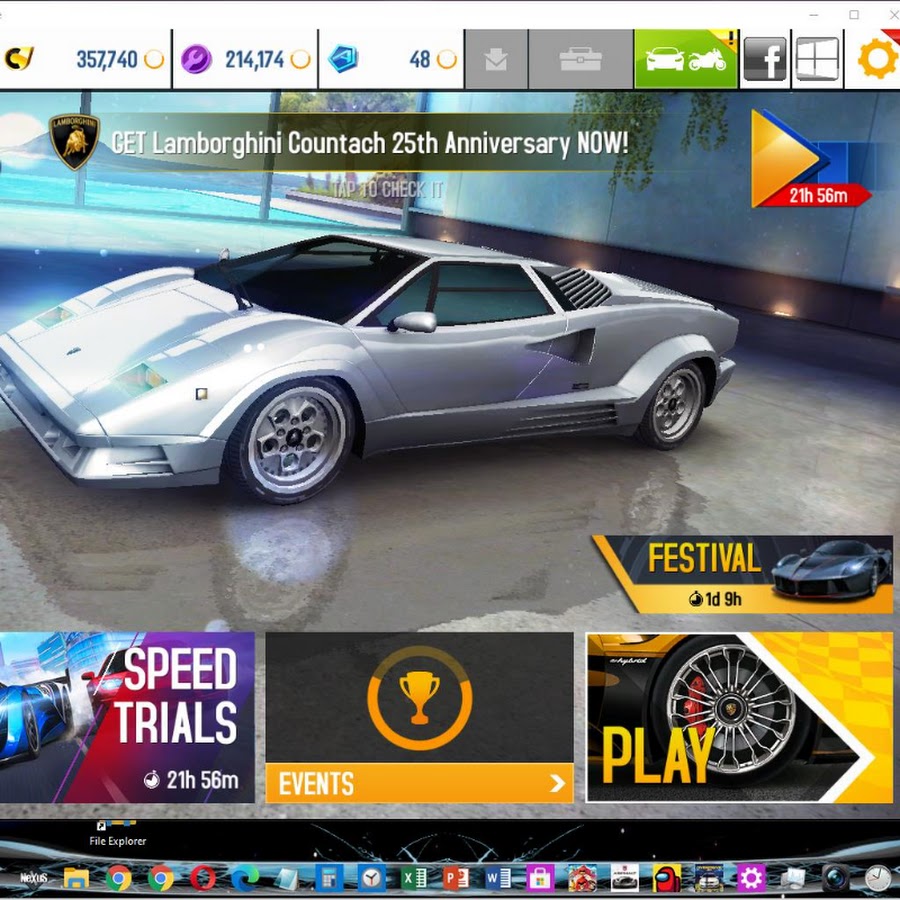Click the Nexus dock logo
Image resolution: width=900 pixels, height=900 pixels.
pyautogui.click(x=33, y=878)
